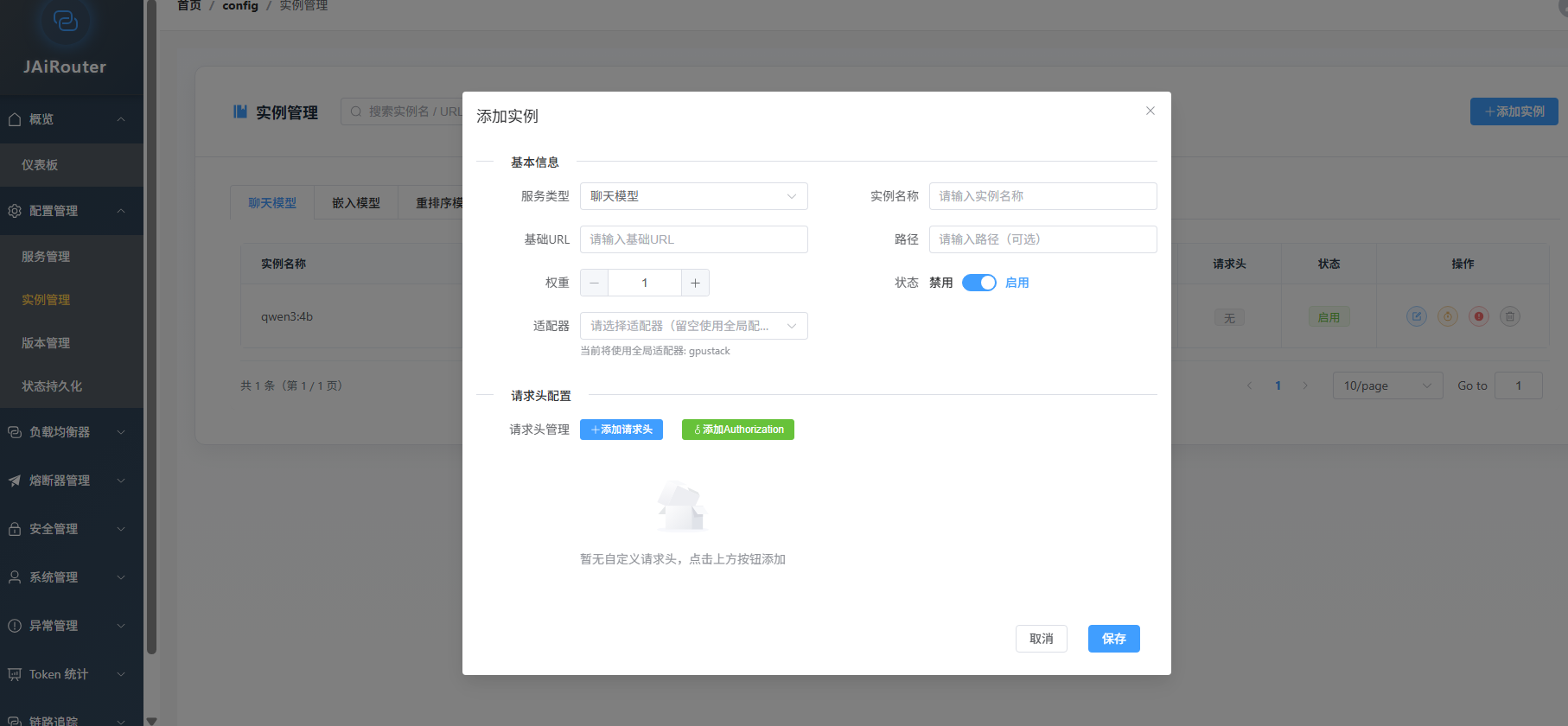
Task: Click the 首页 breadcrumb link
Action: pos(189,6)
